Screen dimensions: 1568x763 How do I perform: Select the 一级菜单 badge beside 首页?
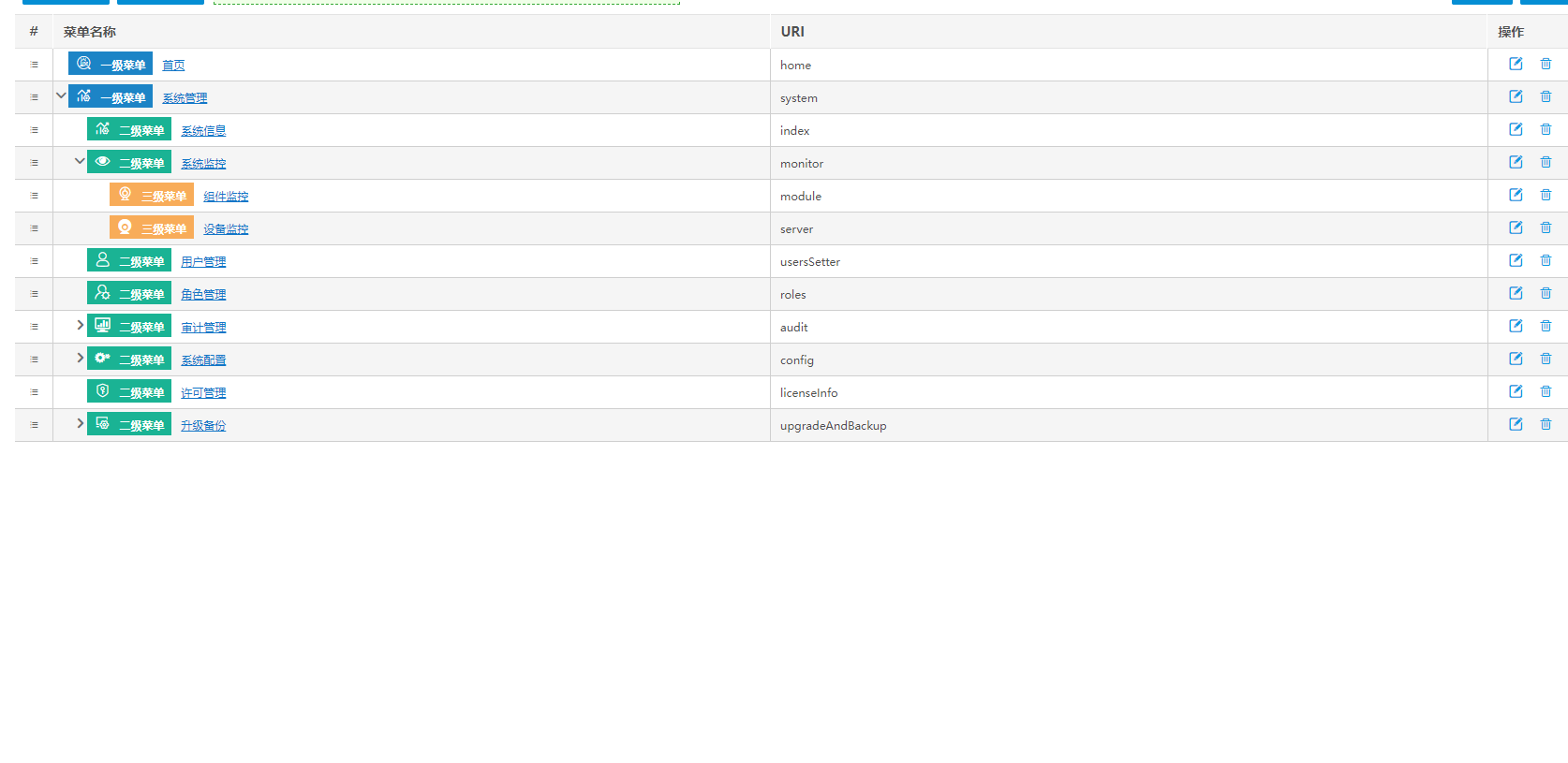[x=111, y=64]
